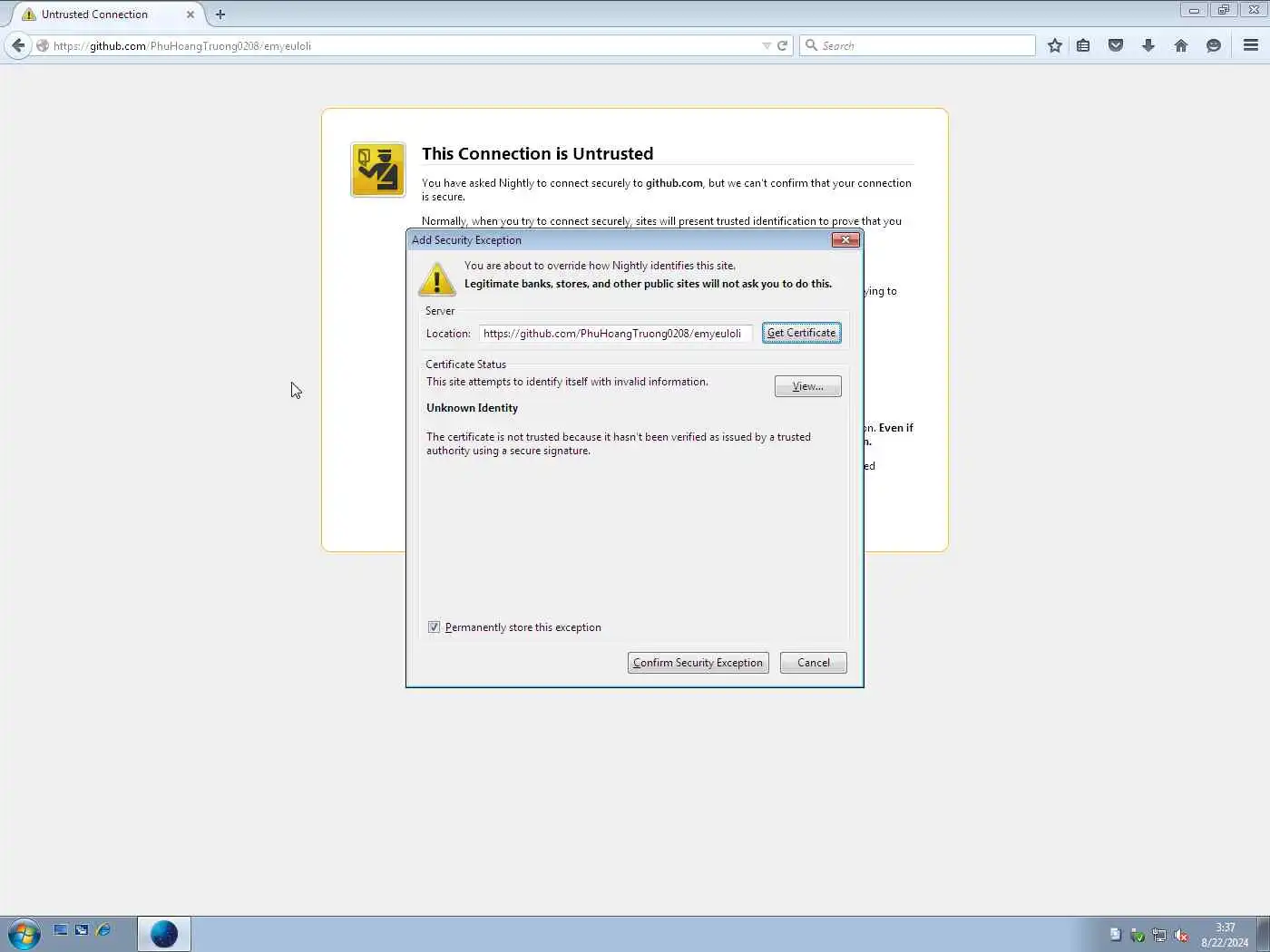
Task: Click the Show desktop taskbar icon
Action: click(61, 930)
